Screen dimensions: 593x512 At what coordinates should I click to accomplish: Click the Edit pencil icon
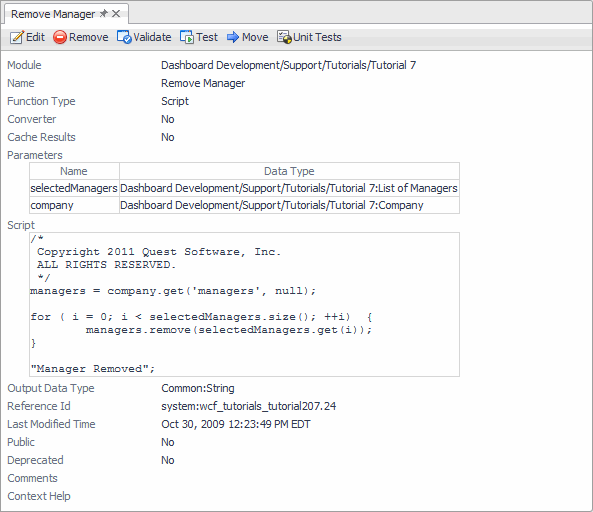click(x=17, y=37)
